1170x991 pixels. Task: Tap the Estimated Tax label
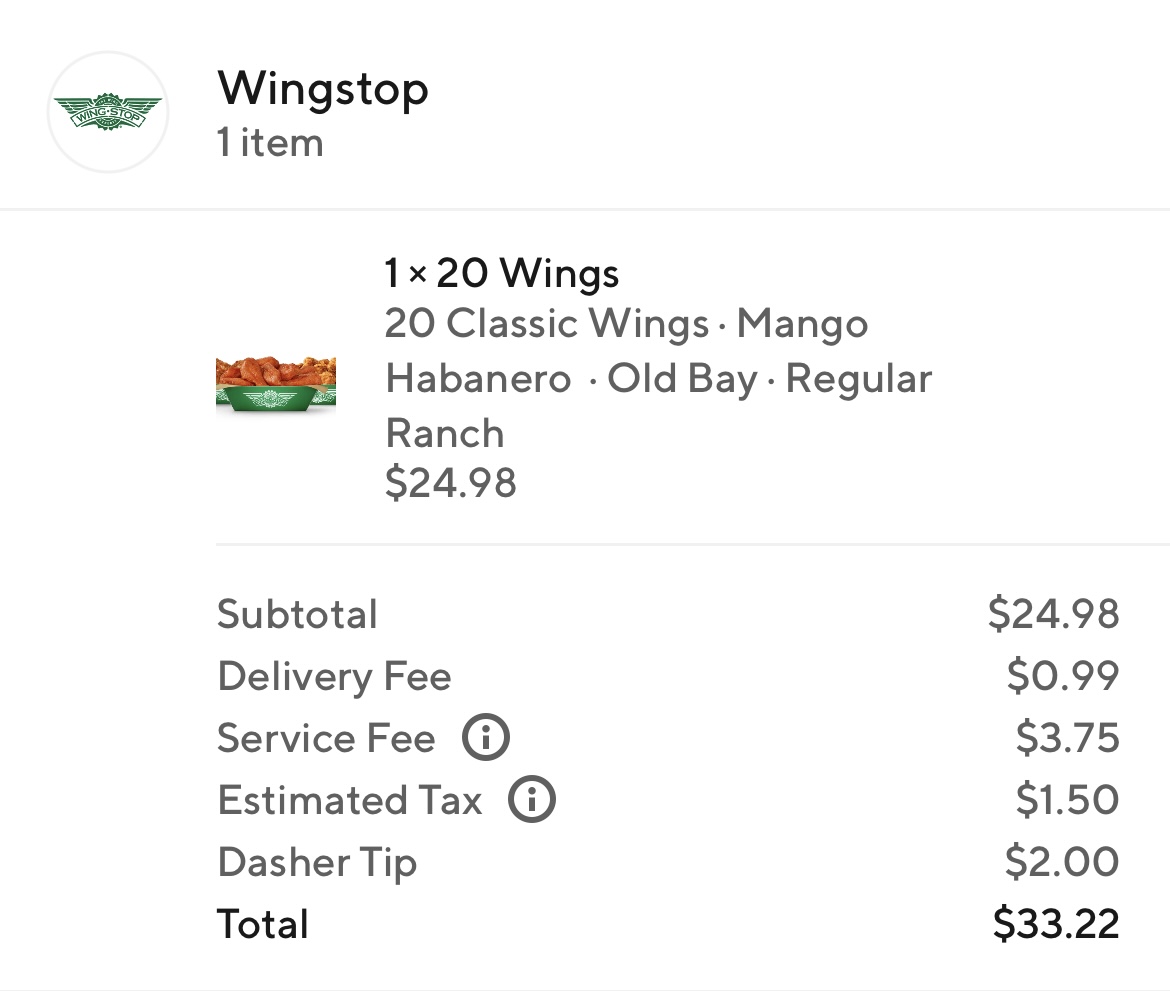(350, 801)
